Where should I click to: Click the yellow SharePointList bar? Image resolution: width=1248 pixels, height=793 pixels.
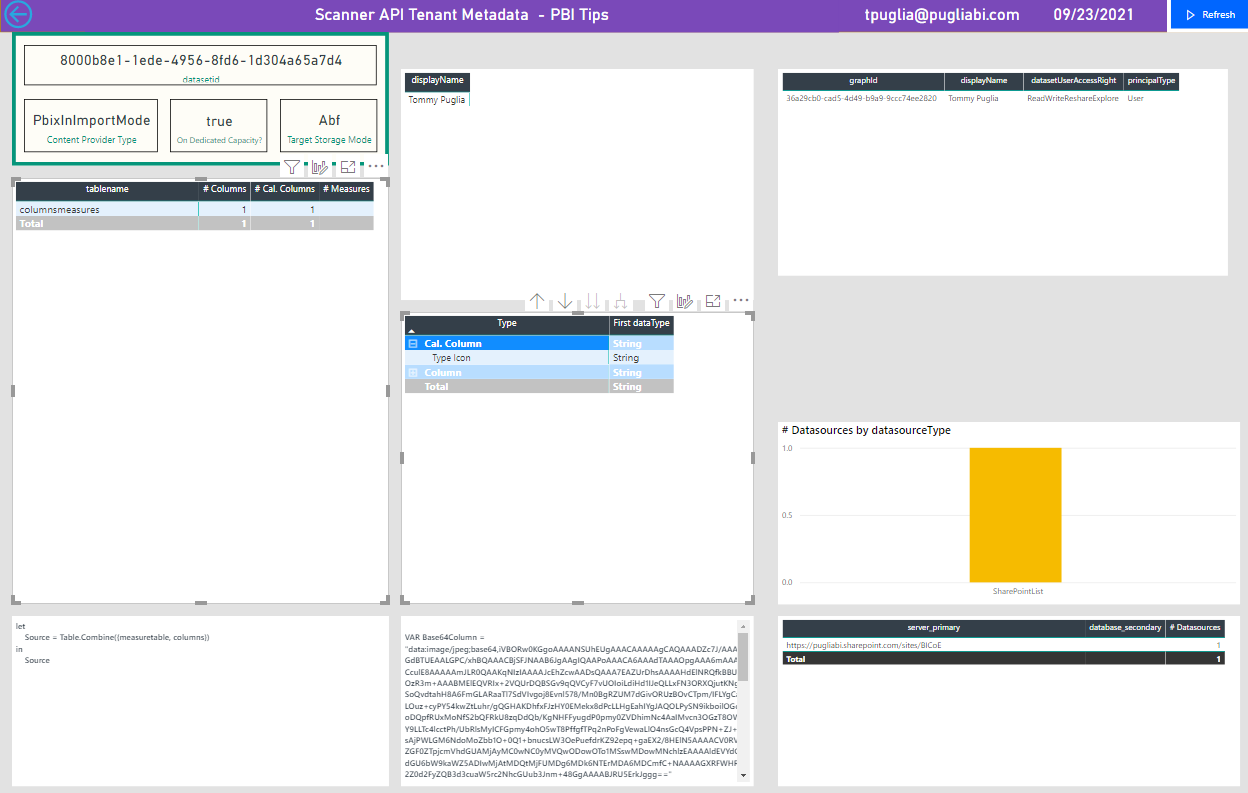[x=1016, y=515]
